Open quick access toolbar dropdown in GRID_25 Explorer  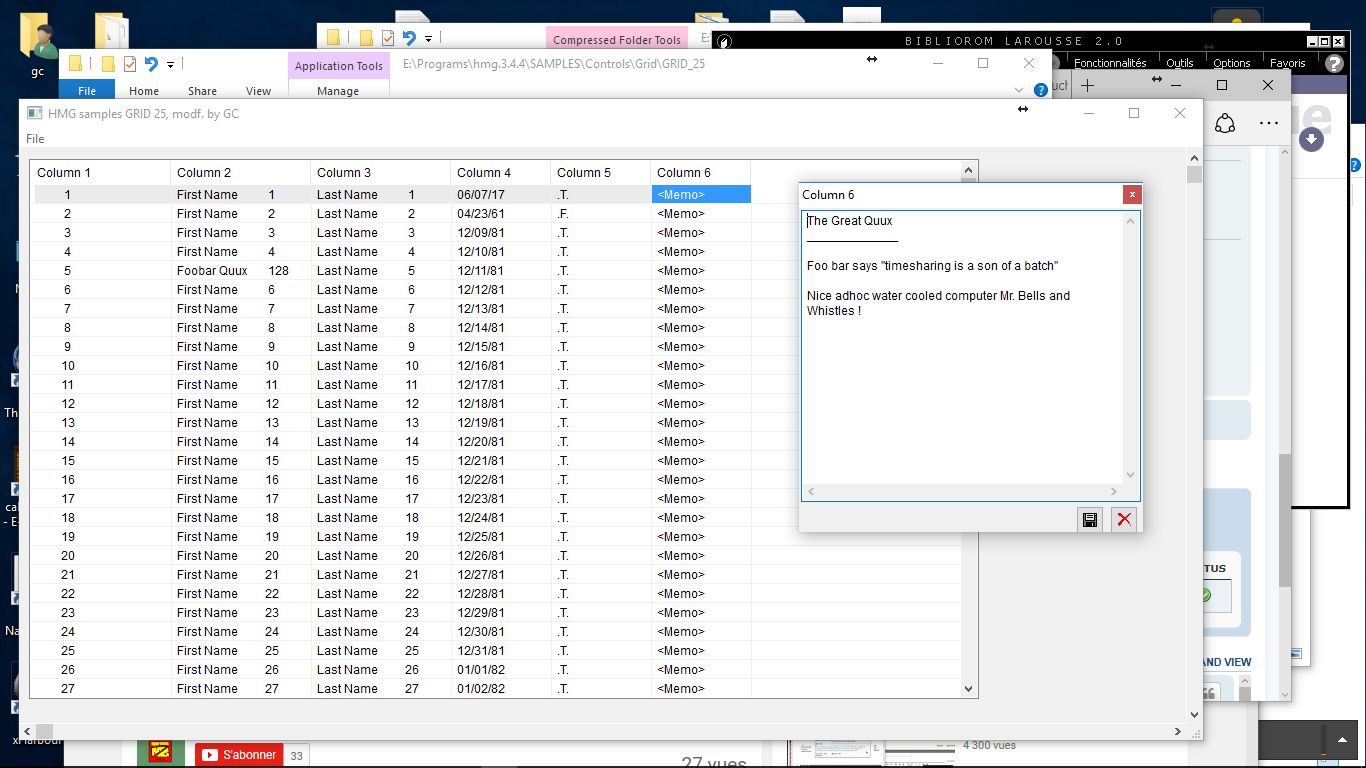pyautogui.click(x=170, y=65)
